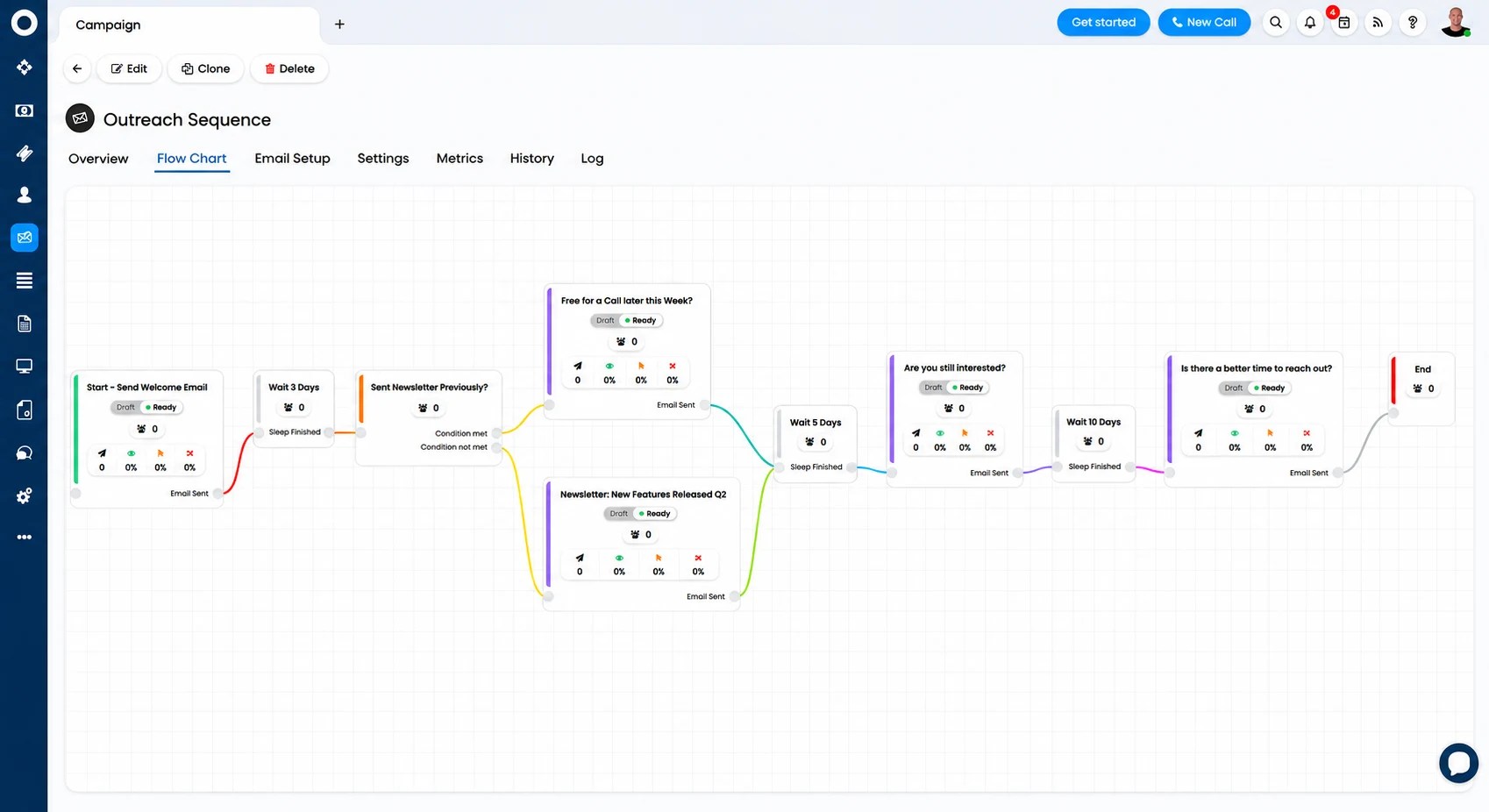1489x812 pixels.
Task: Click the Free for a Call later title
Action: (627, 301)
